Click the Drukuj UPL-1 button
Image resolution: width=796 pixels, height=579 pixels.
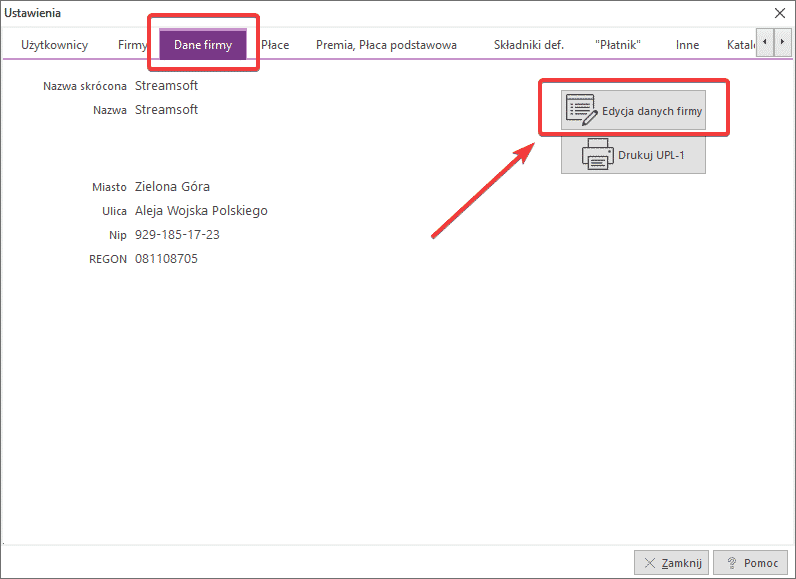633,155
